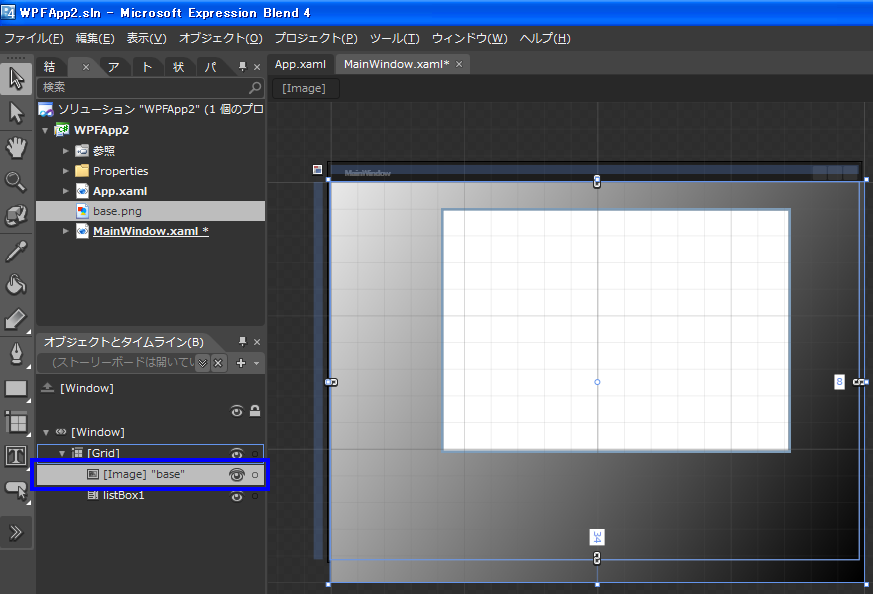Toggle visibility of all objects eye icon
This screenshot has width=873, height=594.
click(237, 411)
